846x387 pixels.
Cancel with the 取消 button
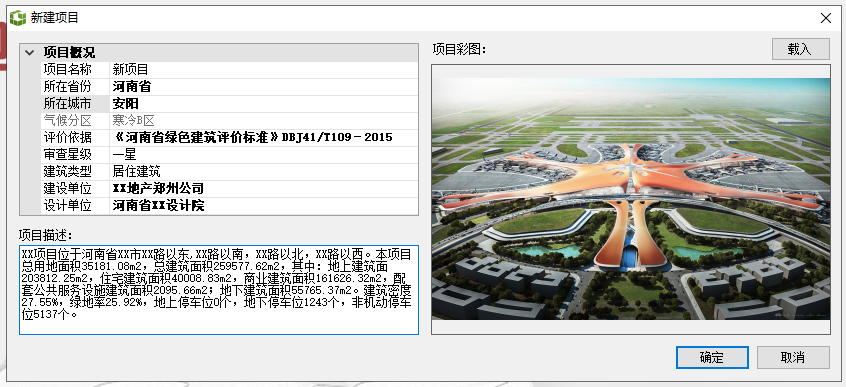(x=793, y=357)
